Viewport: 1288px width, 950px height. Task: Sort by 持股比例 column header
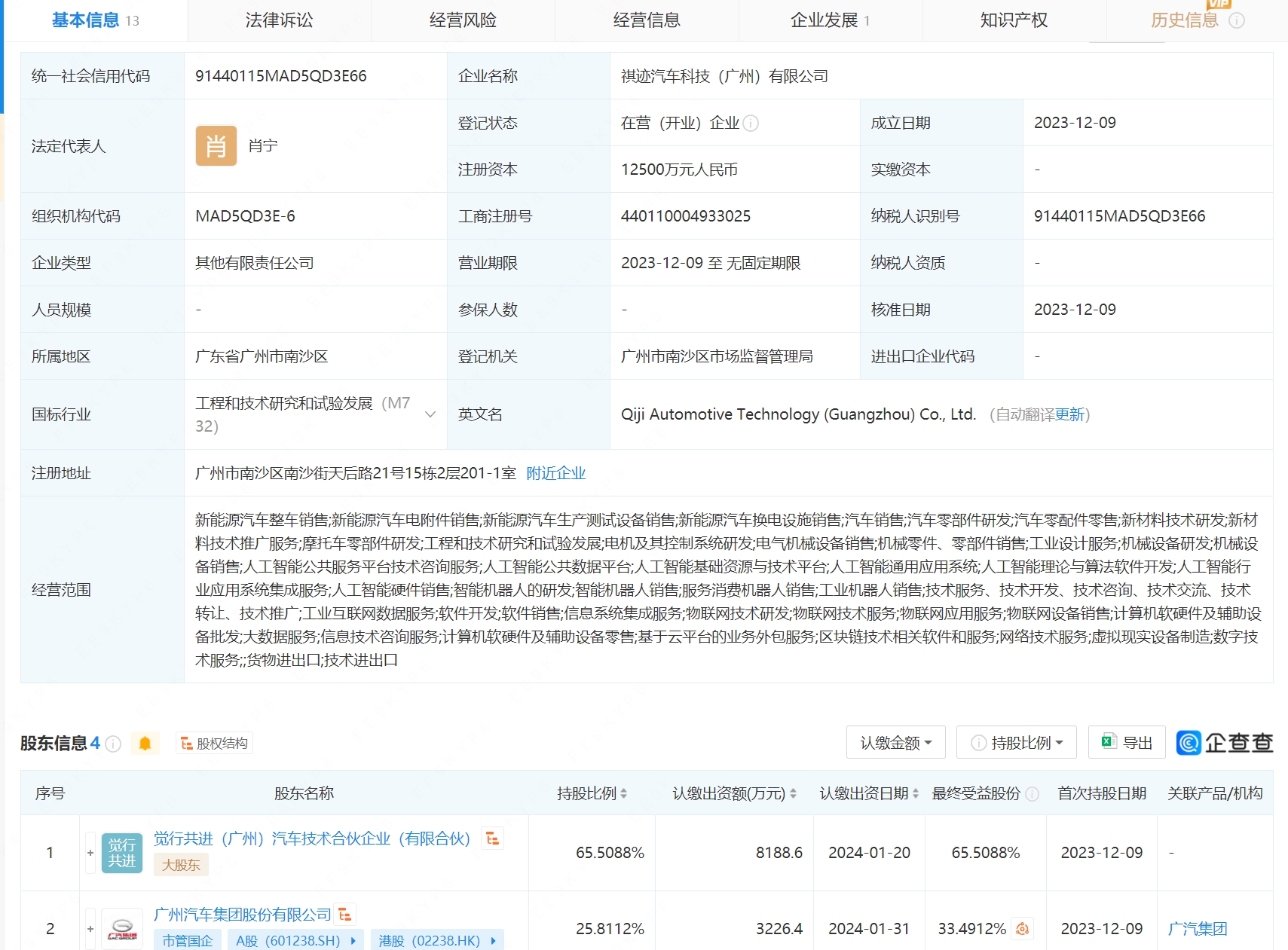click(592, 793)
